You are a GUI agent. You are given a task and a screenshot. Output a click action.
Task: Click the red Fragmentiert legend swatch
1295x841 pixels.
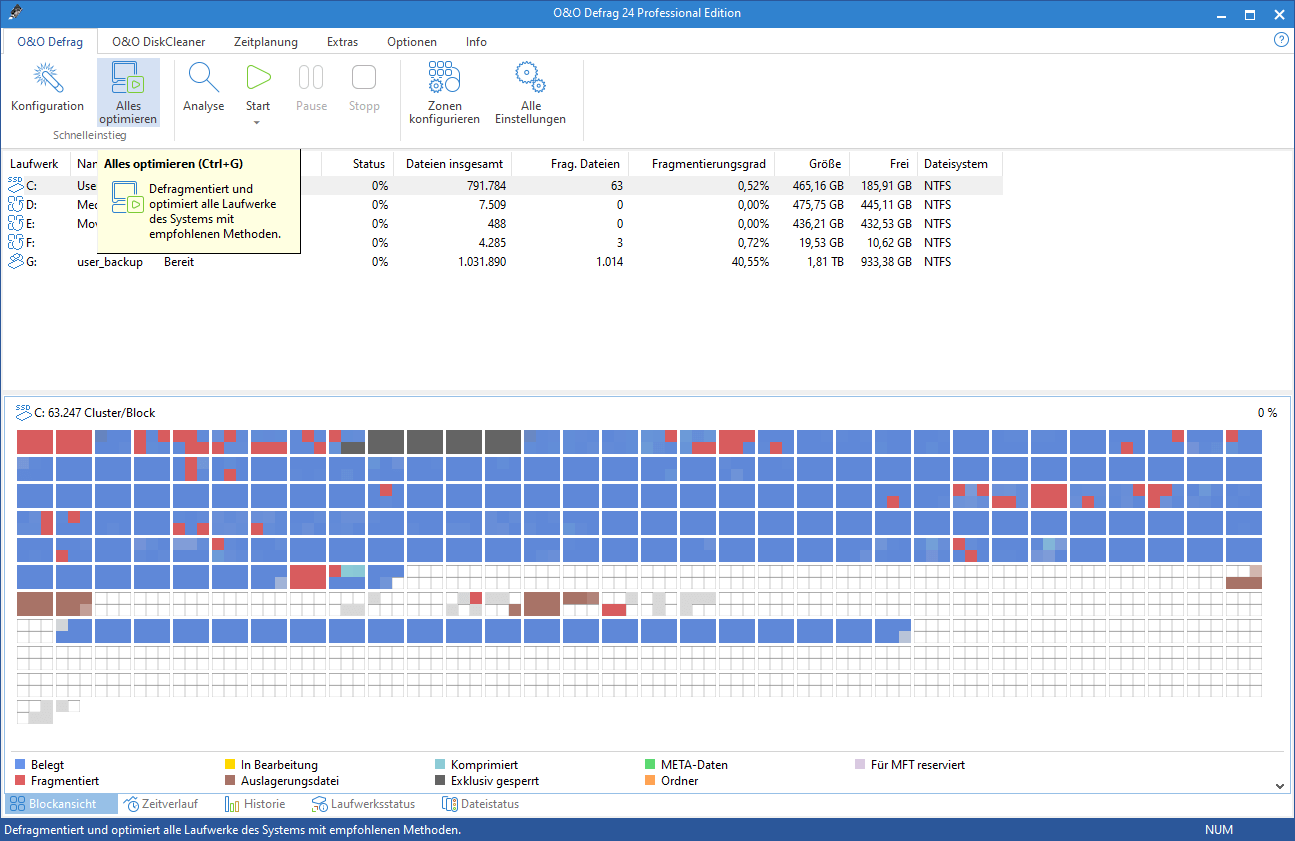21,781
